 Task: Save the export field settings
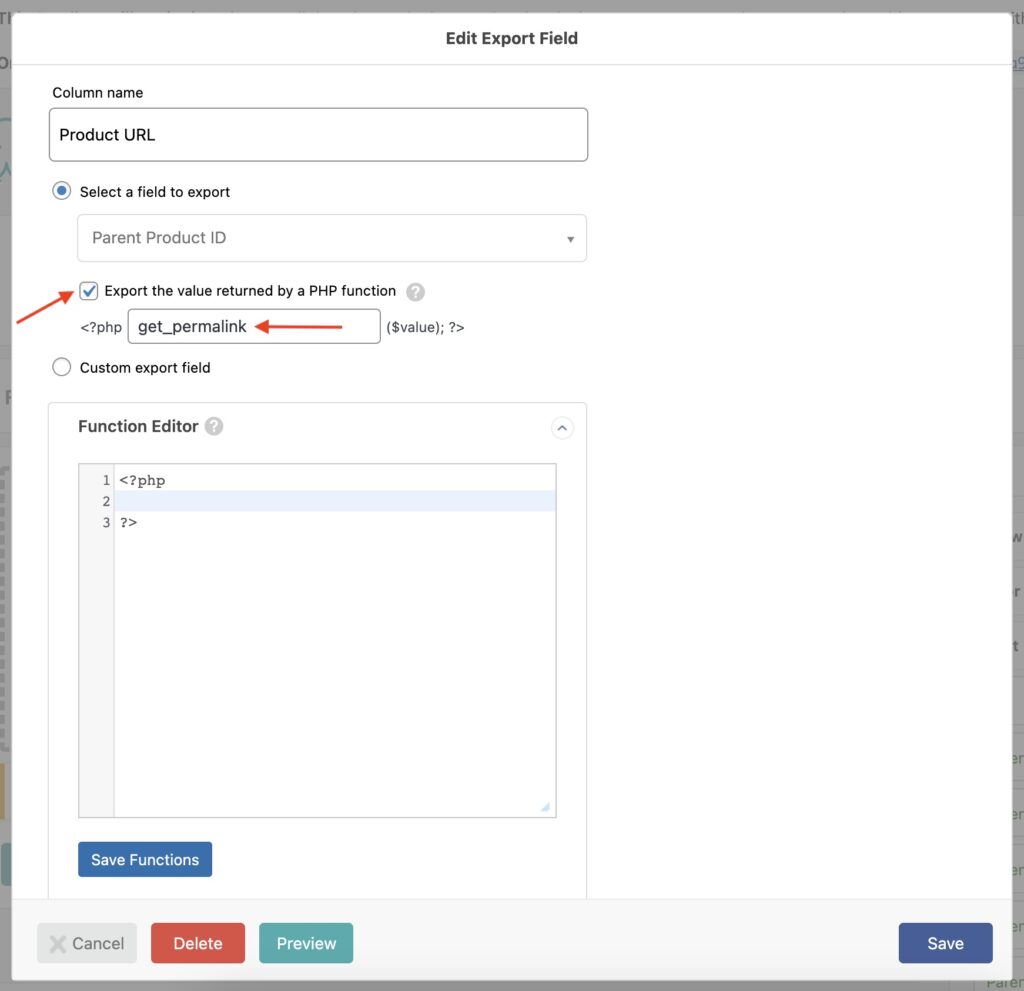pos(944,942)
